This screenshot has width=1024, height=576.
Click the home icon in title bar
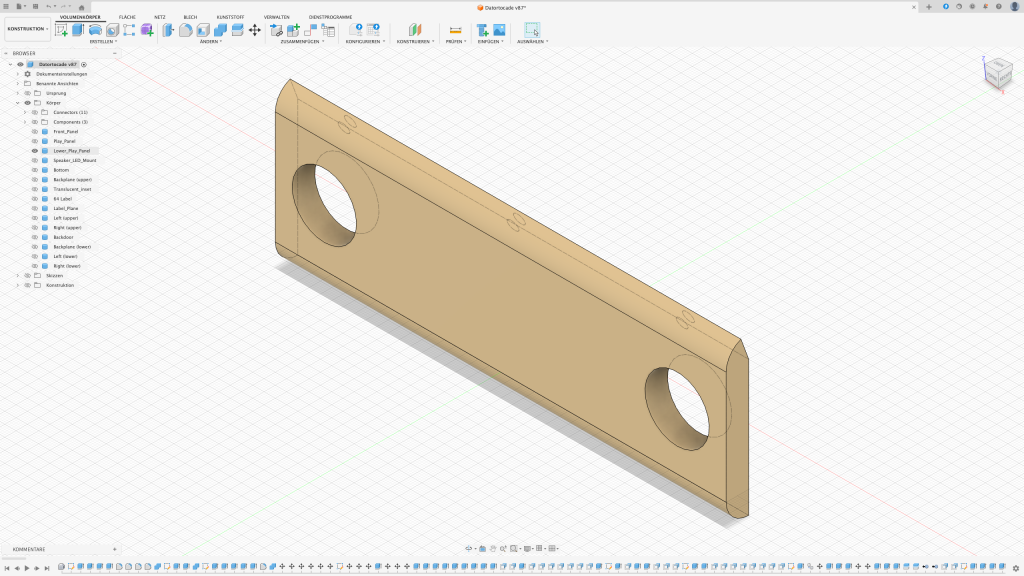81,7
